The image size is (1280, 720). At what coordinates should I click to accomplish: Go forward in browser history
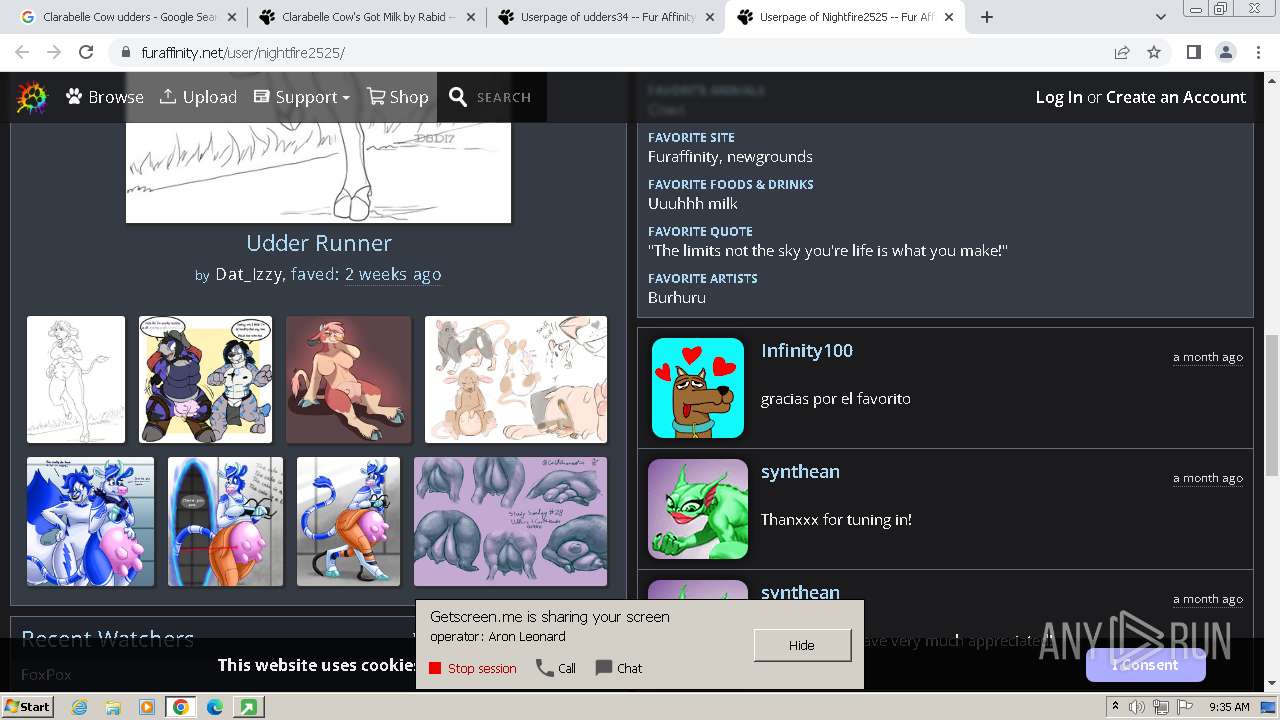tap(55, 52)
